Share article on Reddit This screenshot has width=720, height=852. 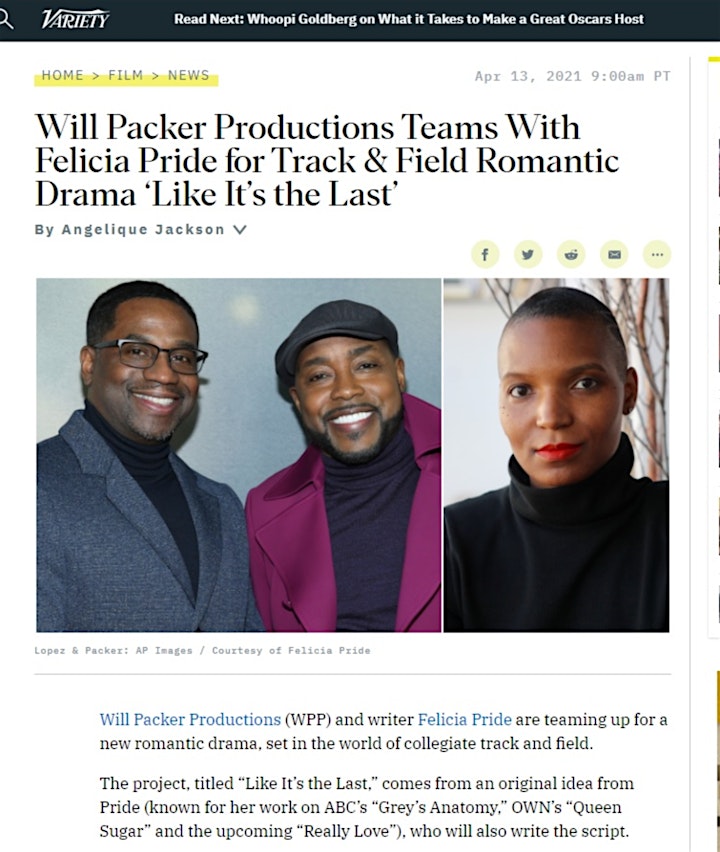(x=571, y=254)
